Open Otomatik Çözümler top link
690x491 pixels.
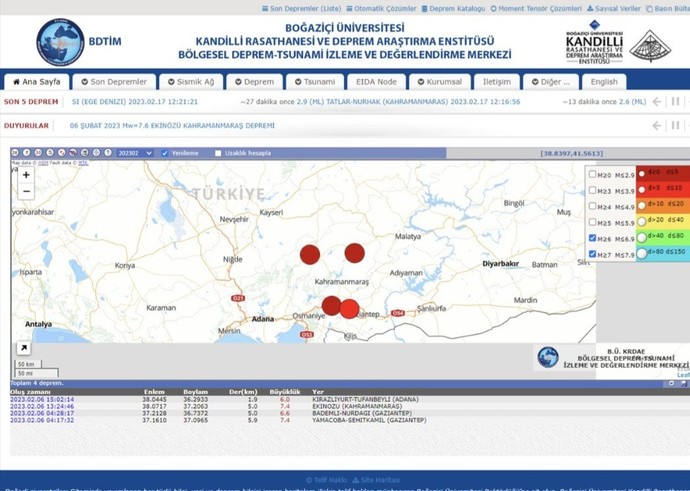point(381,8)
